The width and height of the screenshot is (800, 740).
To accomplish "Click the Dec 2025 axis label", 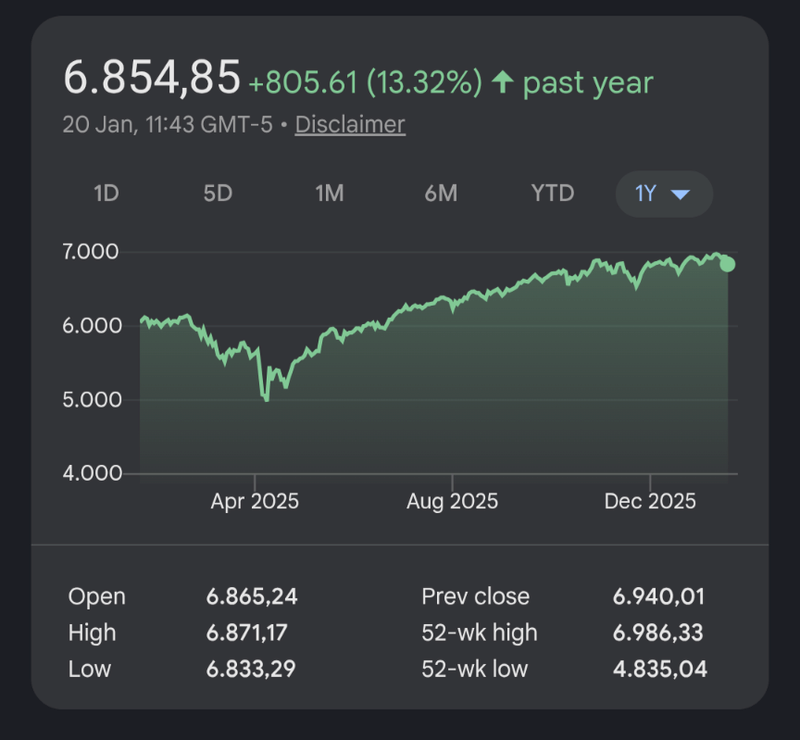I will tap(650, 501).
